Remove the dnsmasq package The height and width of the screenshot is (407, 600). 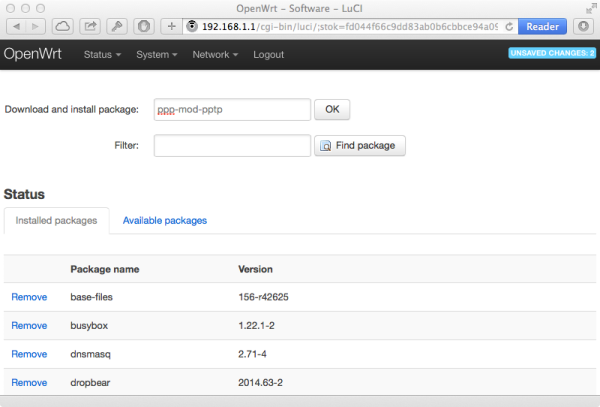29,354
